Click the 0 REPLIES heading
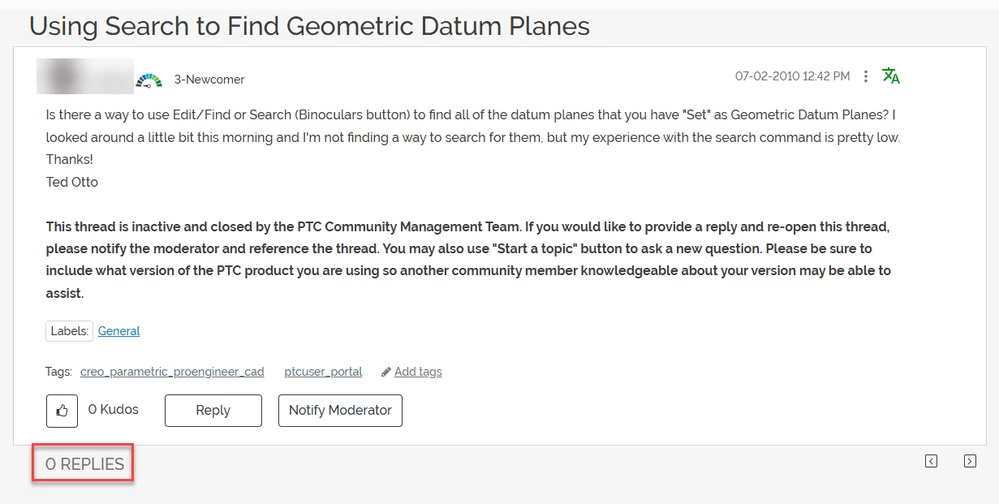This screenshot has height=504, width=999. coord(84,464)
